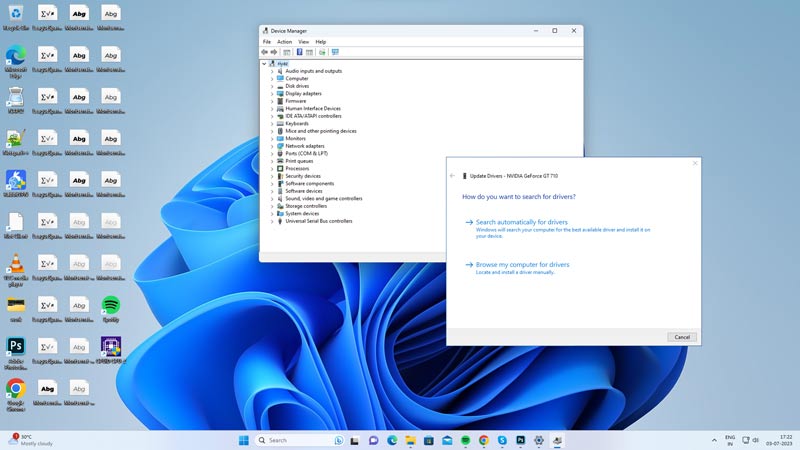Select Human Interface Devices row
Viewport: 800px width, 450px height.
(x=313, y=109)
